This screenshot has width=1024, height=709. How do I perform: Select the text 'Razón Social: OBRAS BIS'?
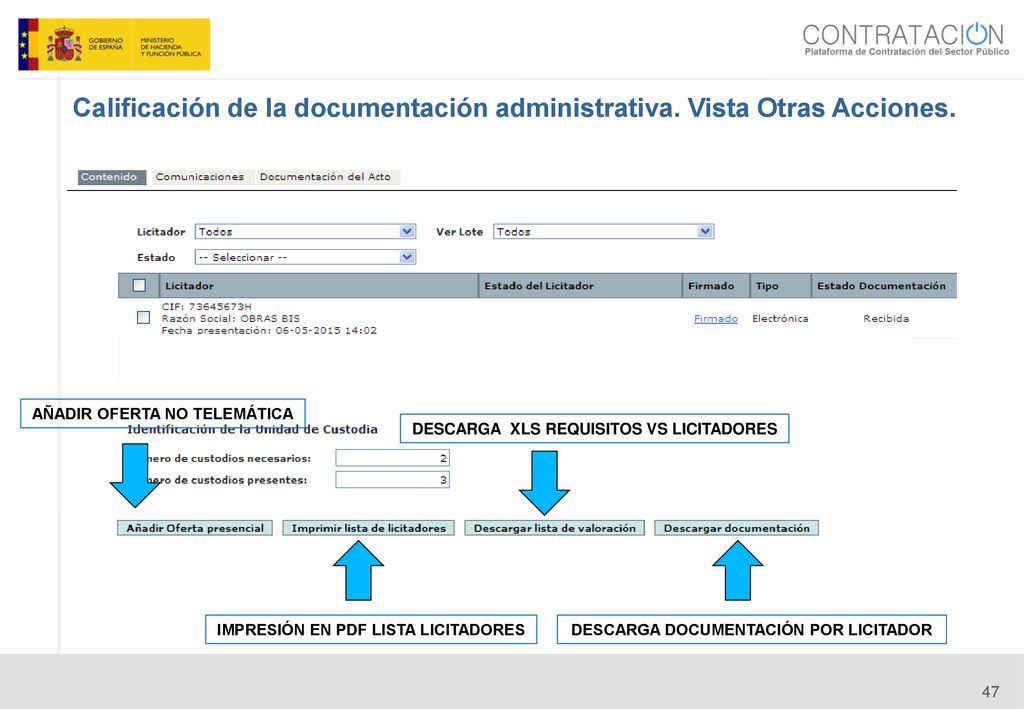(x=231, y=319)
